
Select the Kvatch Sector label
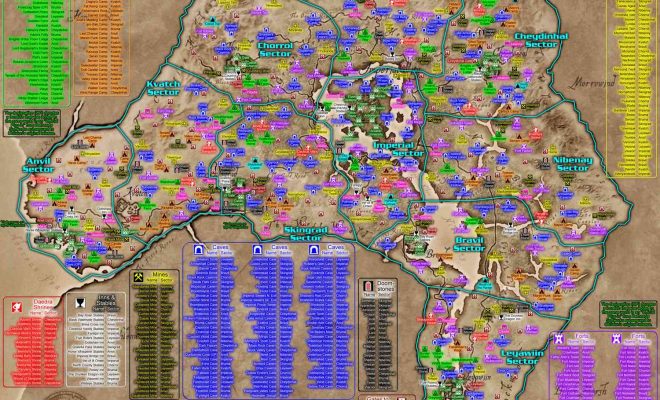[x=163, y=88]
